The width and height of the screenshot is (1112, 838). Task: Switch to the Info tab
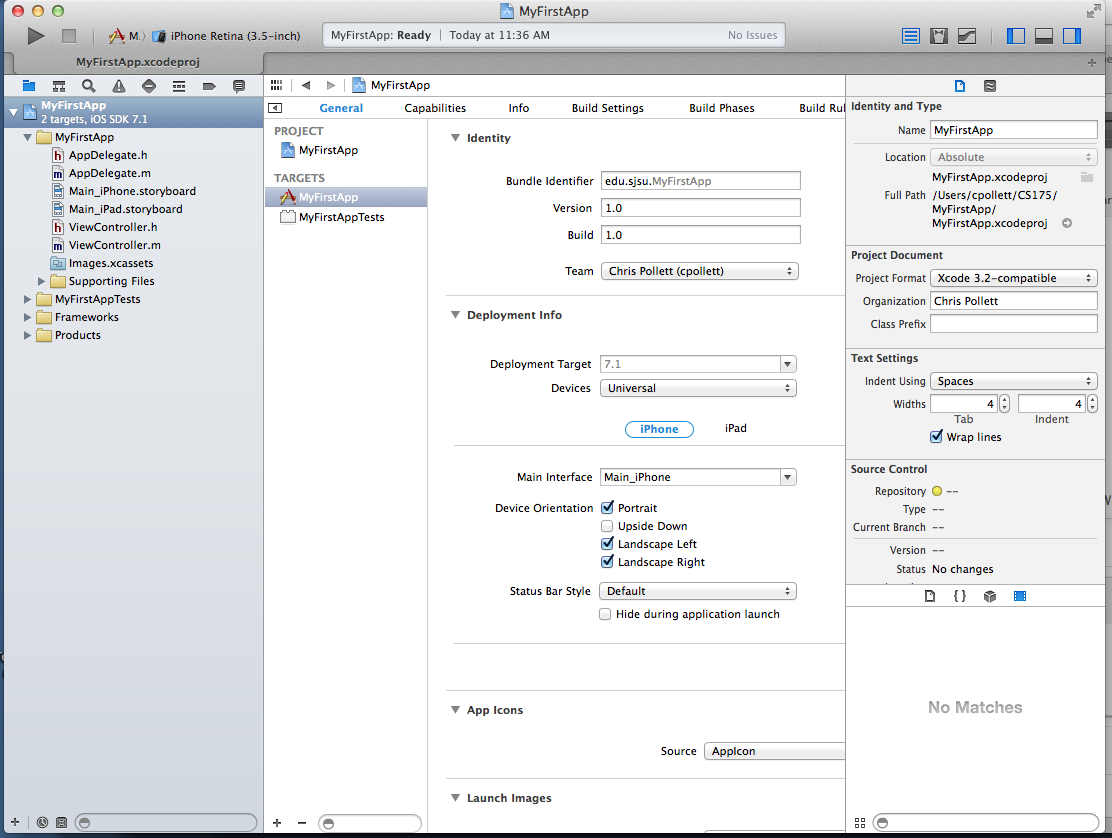pyautogui.click(x=518, y=108)
